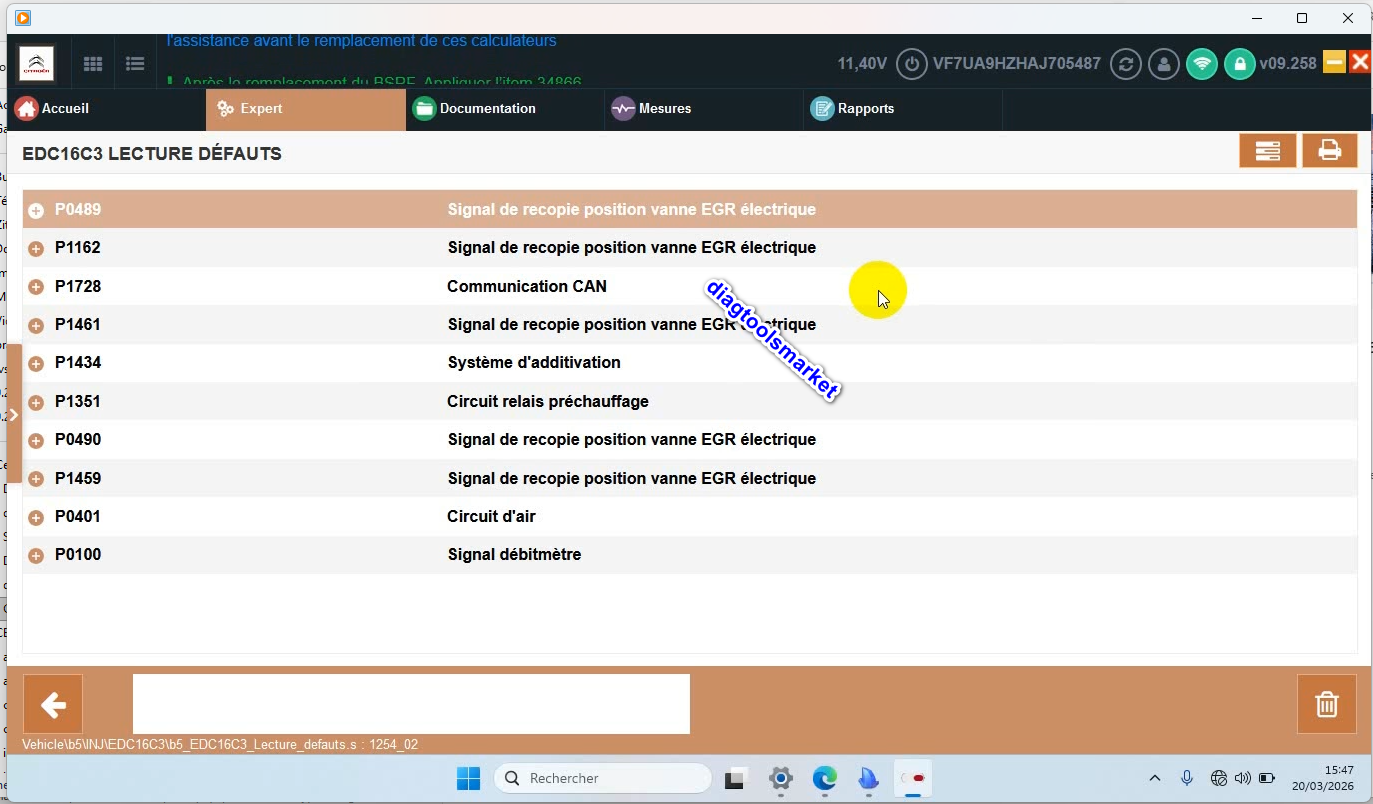
Task: Open the print icon for the fault report
Action: 1330,150
